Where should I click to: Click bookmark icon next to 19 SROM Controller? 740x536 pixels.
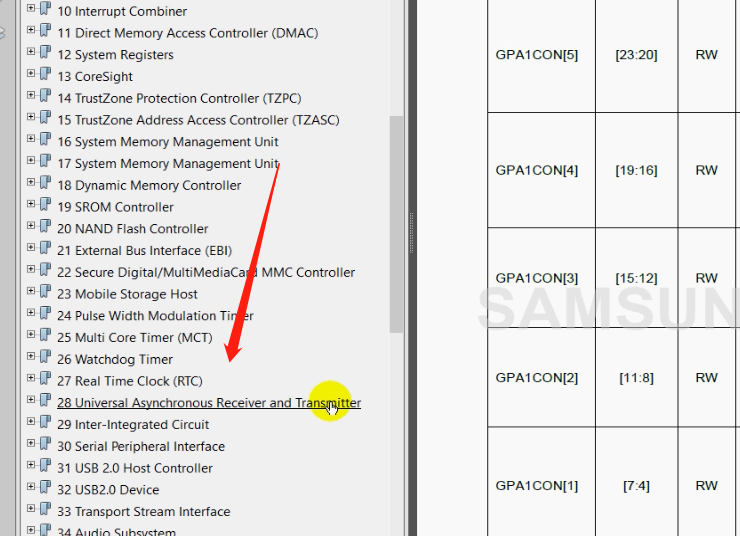[x=46, y=206]
